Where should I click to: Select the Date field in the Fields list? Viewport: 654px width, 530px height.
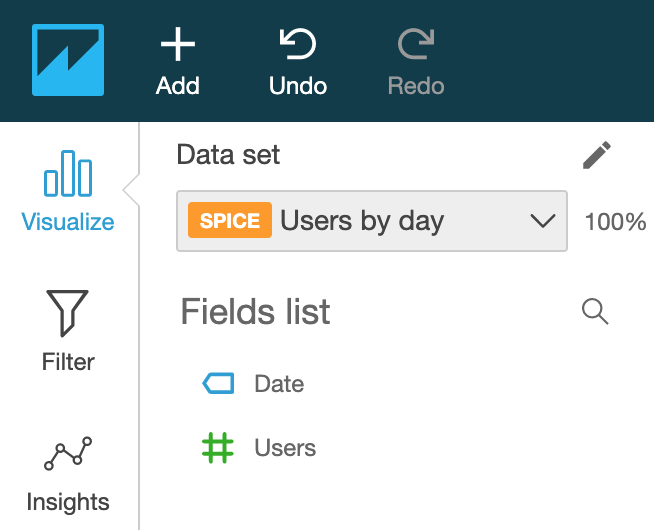click(x=279, y=384)
